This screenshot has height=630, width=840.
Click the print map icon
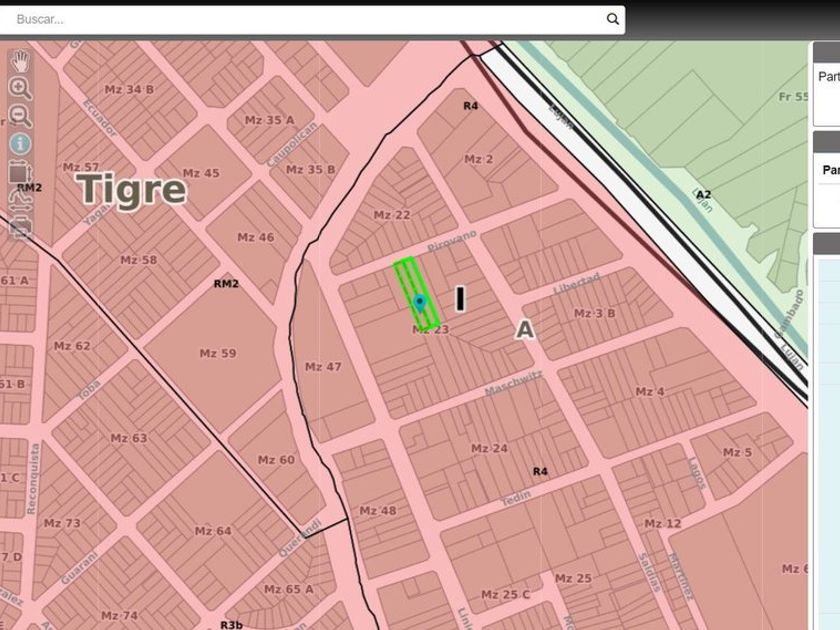click(x=20, y=228)
